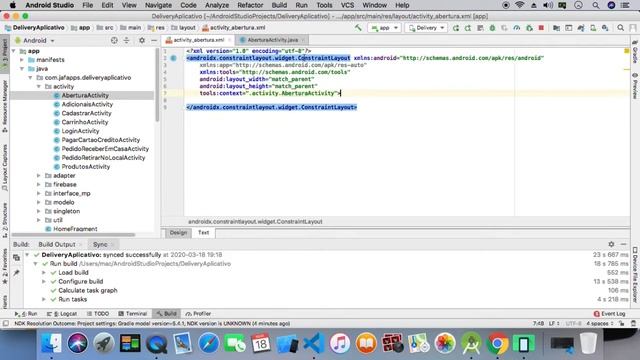Expand the manifests folder

point(22,60)
